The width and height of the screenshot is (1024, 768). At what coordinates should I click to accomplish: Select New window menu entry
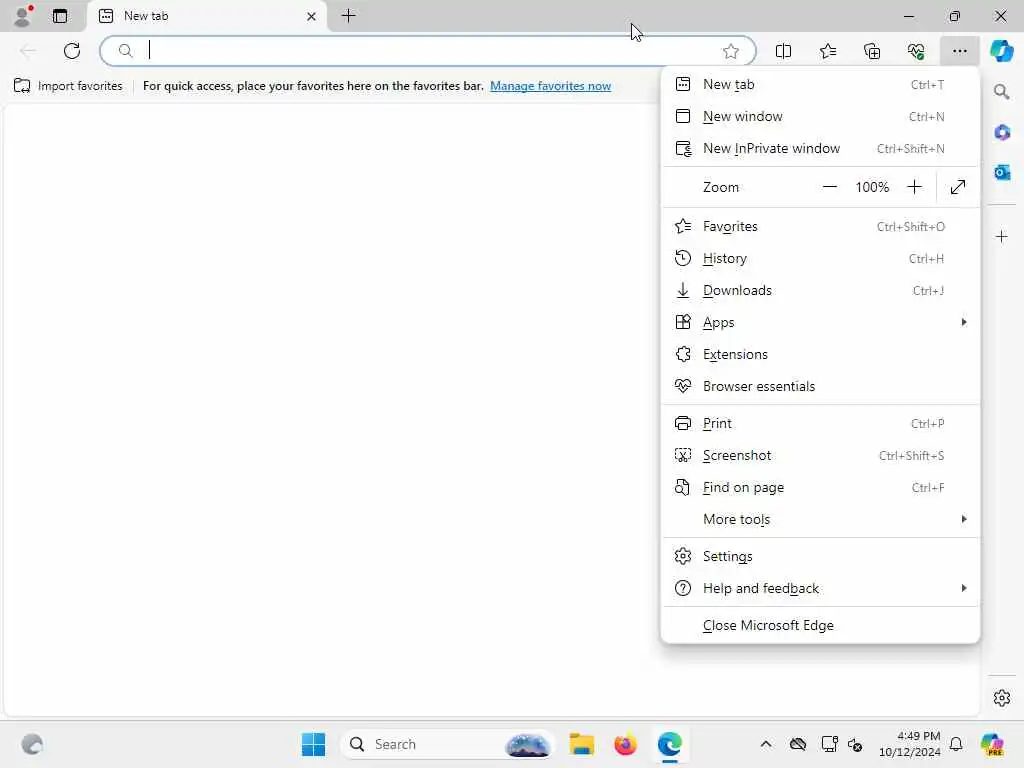[821, 116]
